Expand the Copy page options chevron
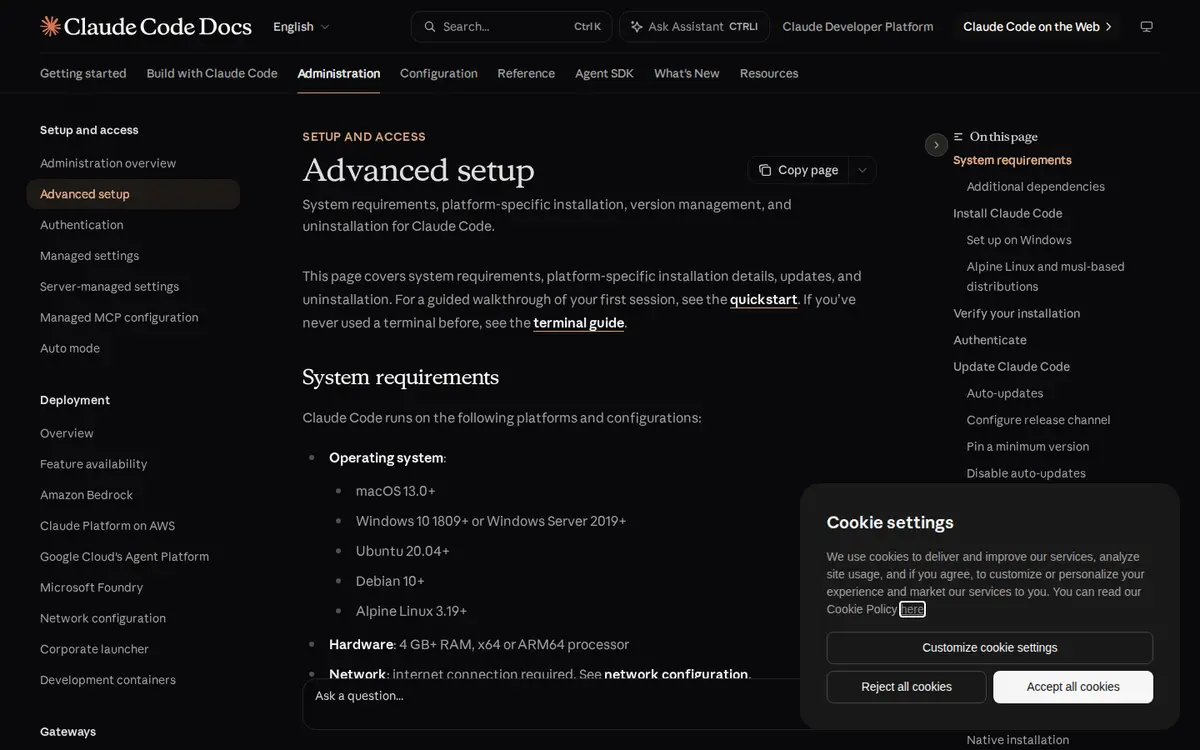Screen dimensions: 1200x750 coord(862,170)
